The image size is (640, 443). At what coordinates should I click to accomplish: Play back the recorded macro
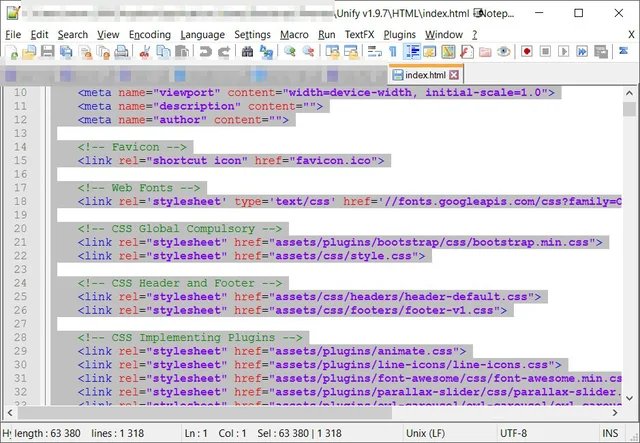pyautogui.click(x=563, y=51)
